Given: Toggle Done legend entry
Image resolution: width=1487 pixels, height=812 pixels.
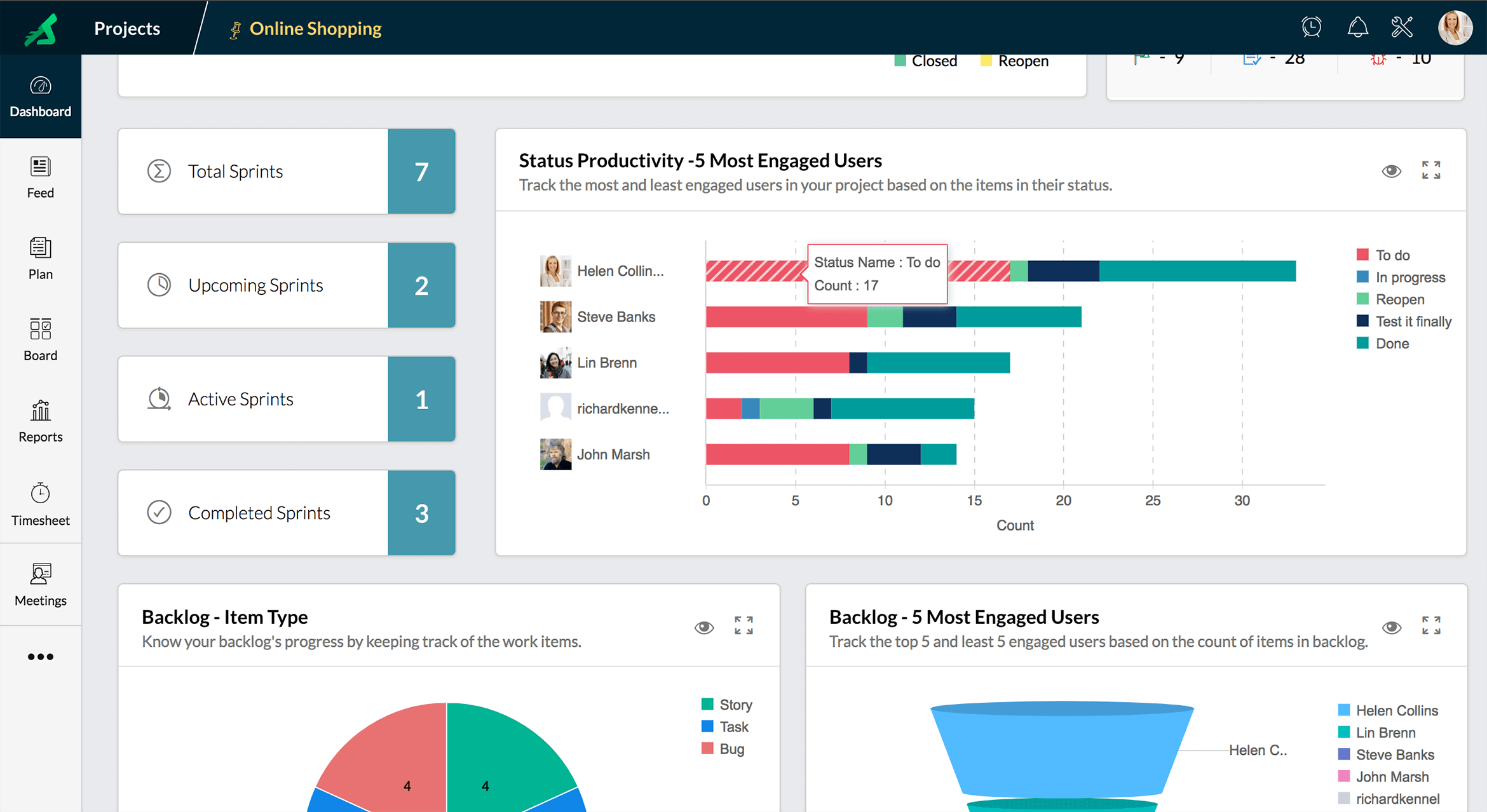Looking at the screenshot, I should (x=1382, y=344).
